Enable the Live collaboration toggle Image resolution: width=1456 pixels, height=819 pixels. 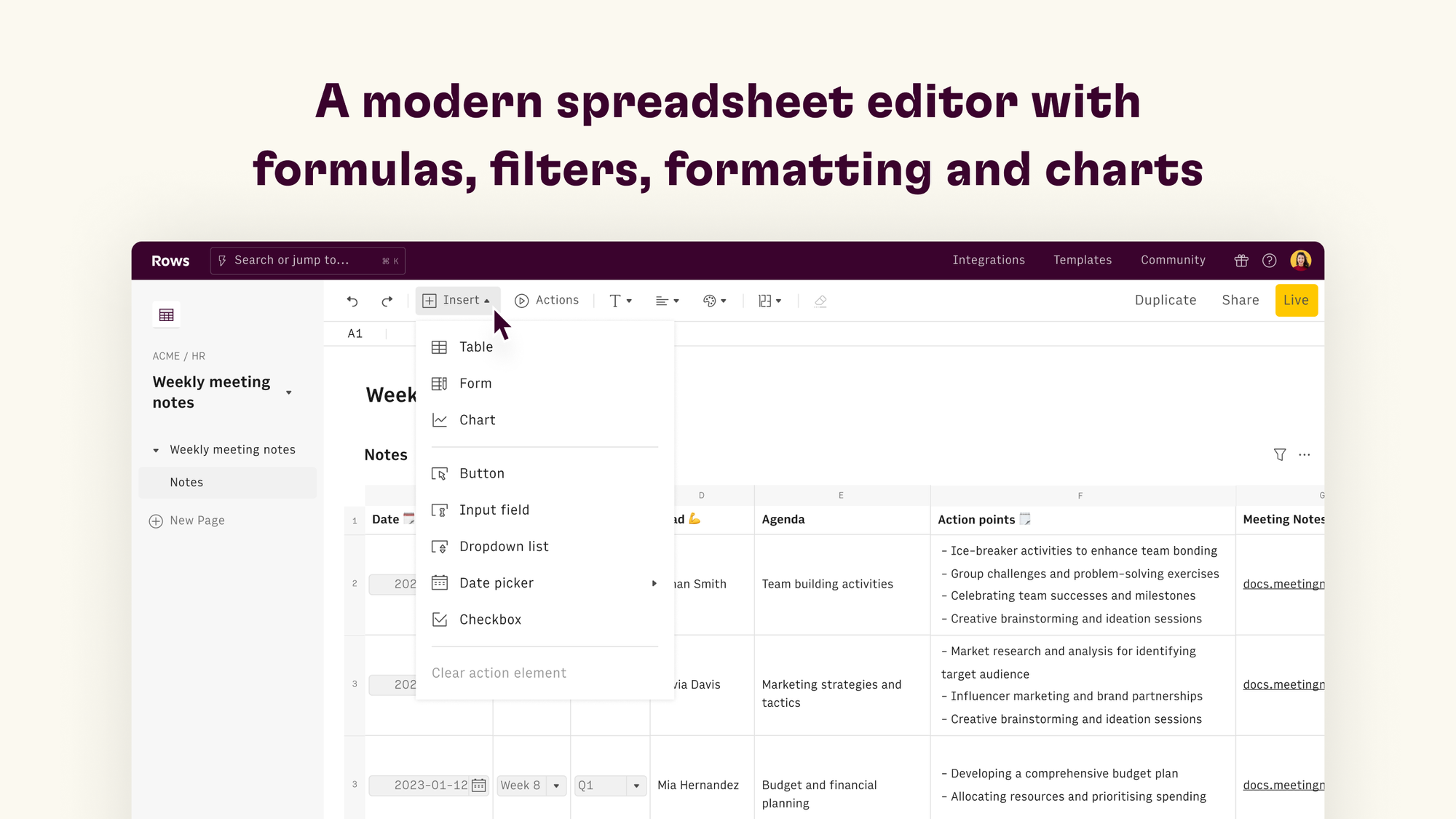coord(1296,300)
